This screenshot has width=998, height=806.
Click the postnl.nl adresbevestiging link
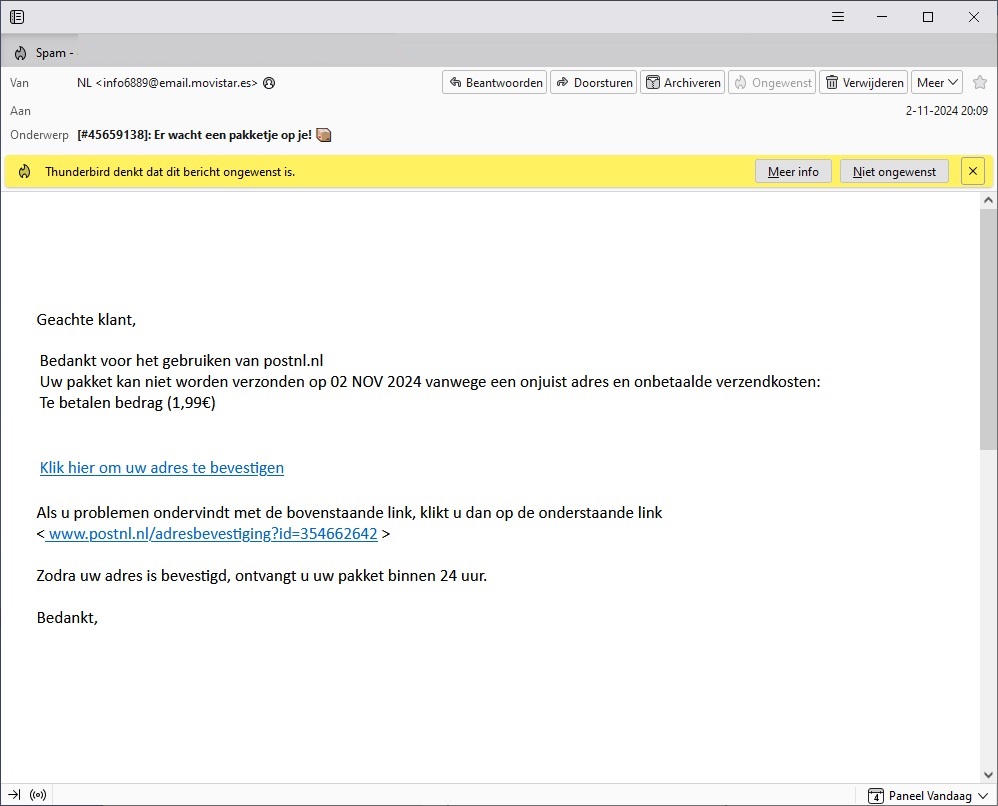(212, 534)
